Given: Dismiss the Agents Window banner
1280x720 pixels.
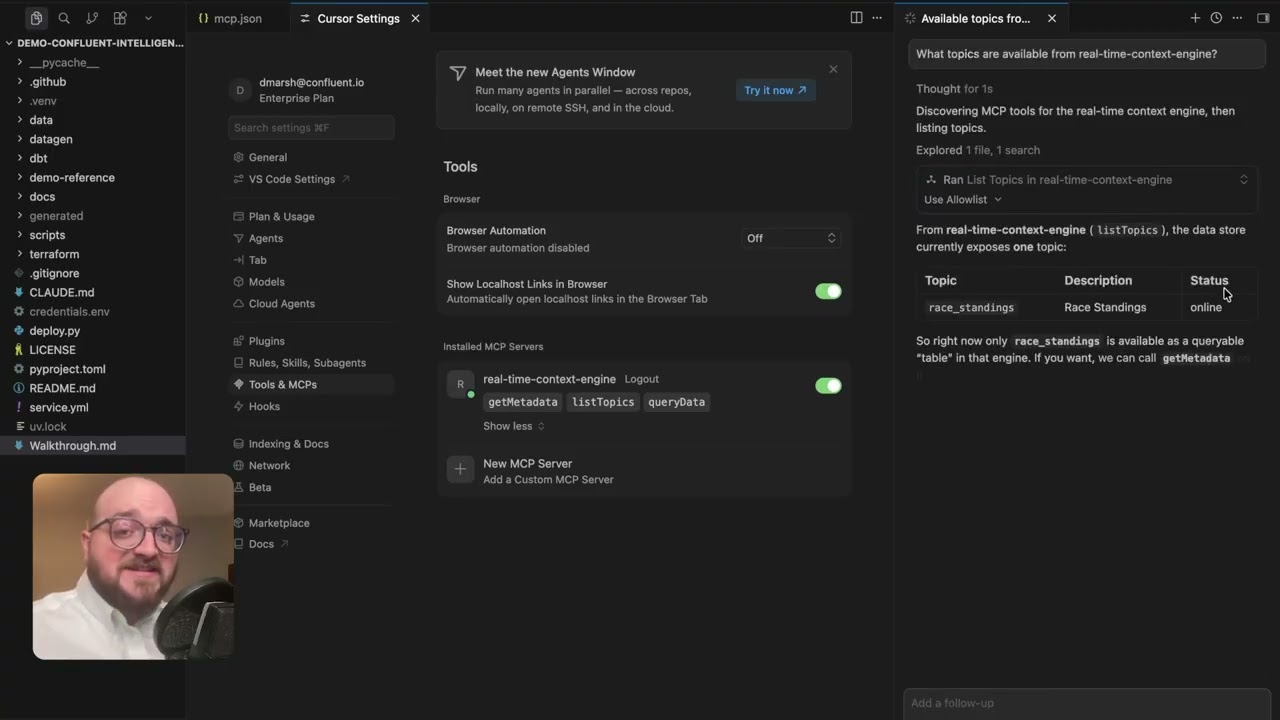Looking at the screenshot, I should 833,69.
